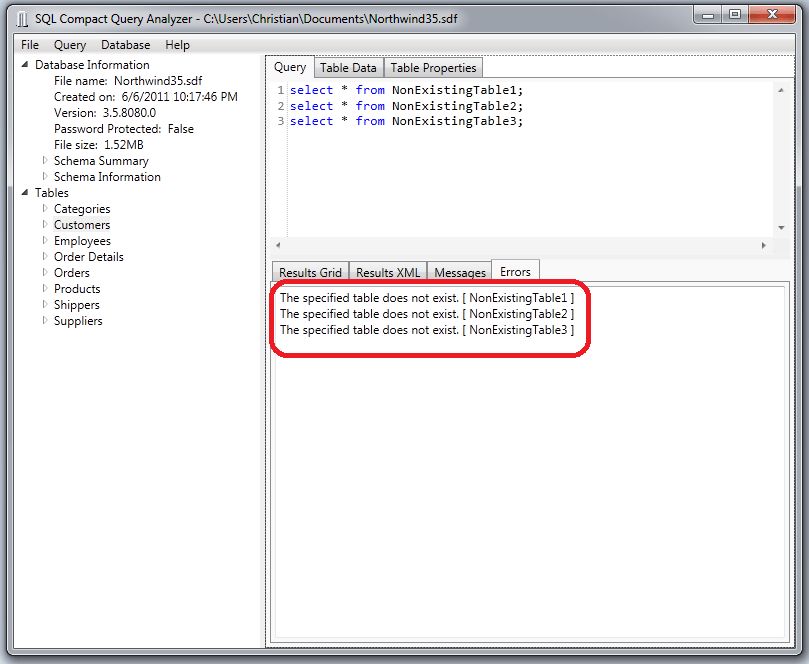Screen dimensions: 809x664
Task: Expand the Categories table arrow
Action: click(45, 208)
